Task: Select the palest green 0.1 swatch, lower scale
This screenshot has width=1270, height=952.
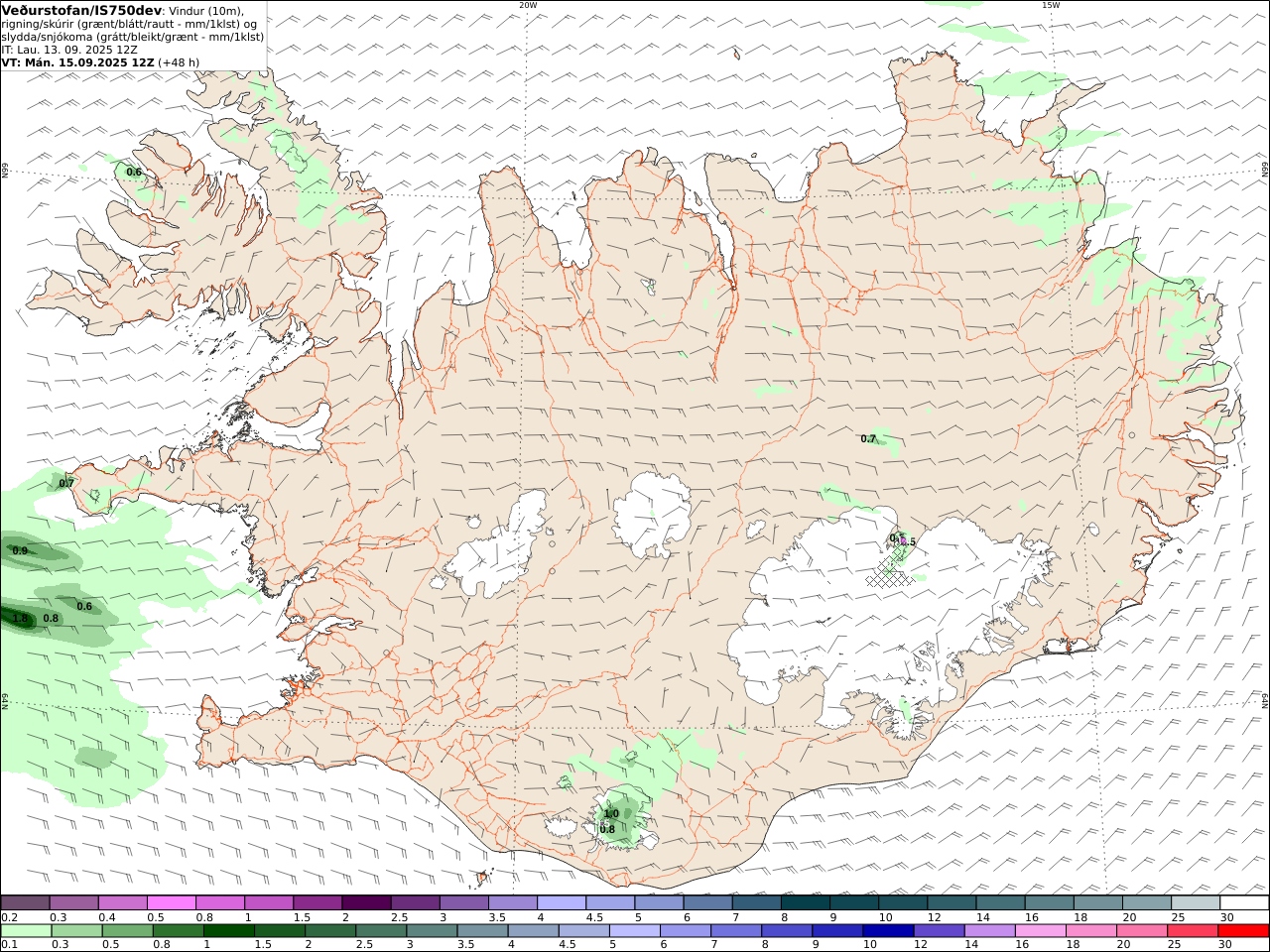Action: pyautogui.click(x=26, y=931)
